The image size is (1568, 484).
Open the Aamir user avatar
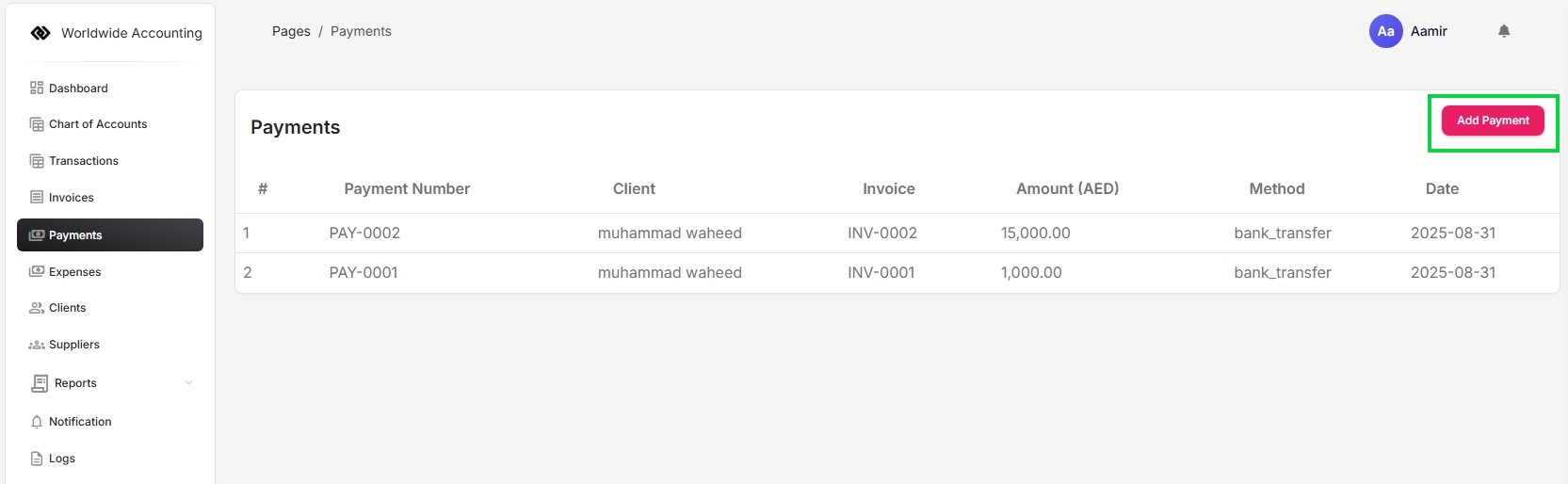pos(1385,31)
